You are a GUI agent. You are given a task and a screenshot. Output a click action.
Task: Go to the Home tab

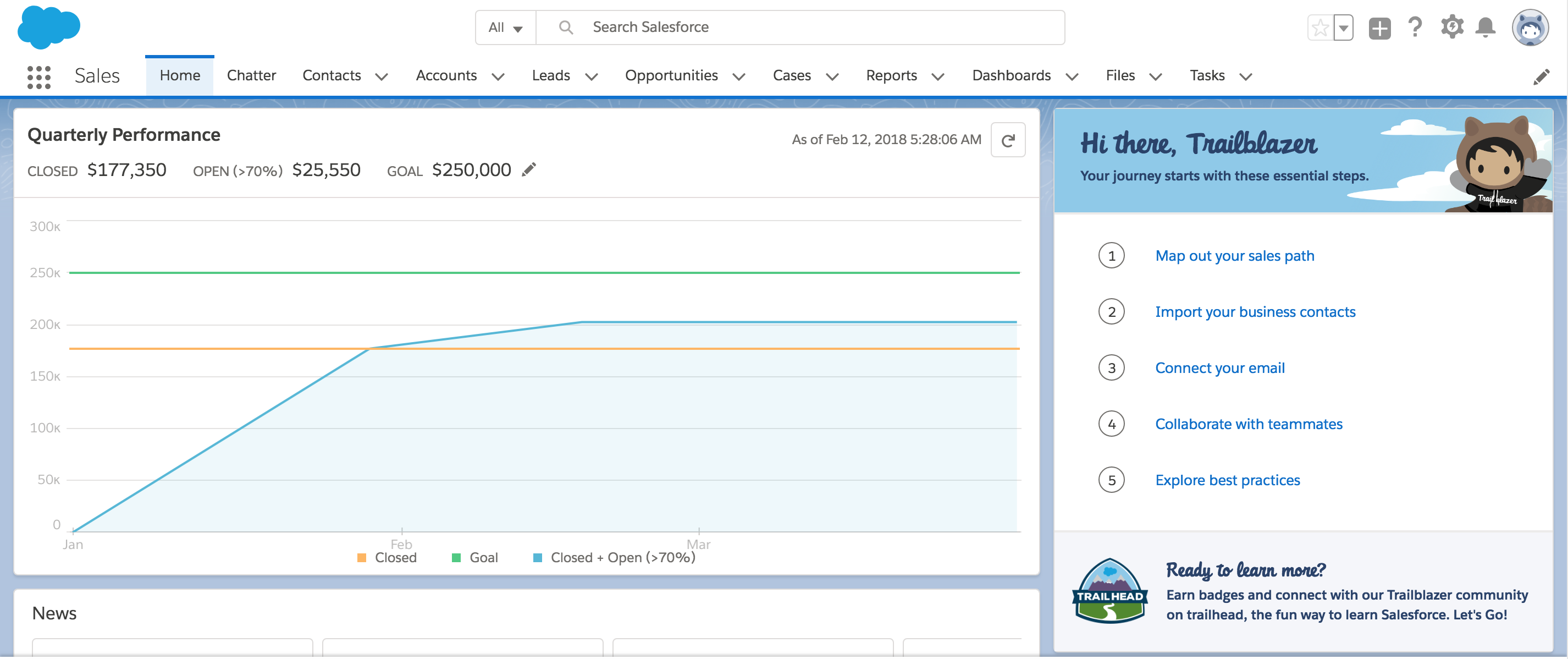click(x=180, y=75)
